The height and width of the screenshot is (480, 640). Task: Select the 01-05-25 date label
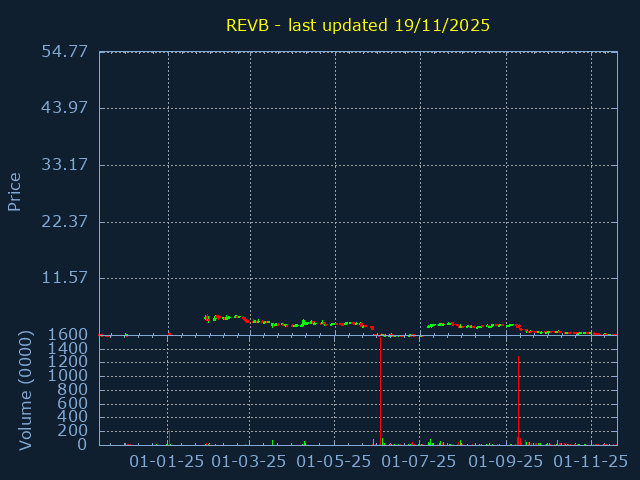point(335,461)
